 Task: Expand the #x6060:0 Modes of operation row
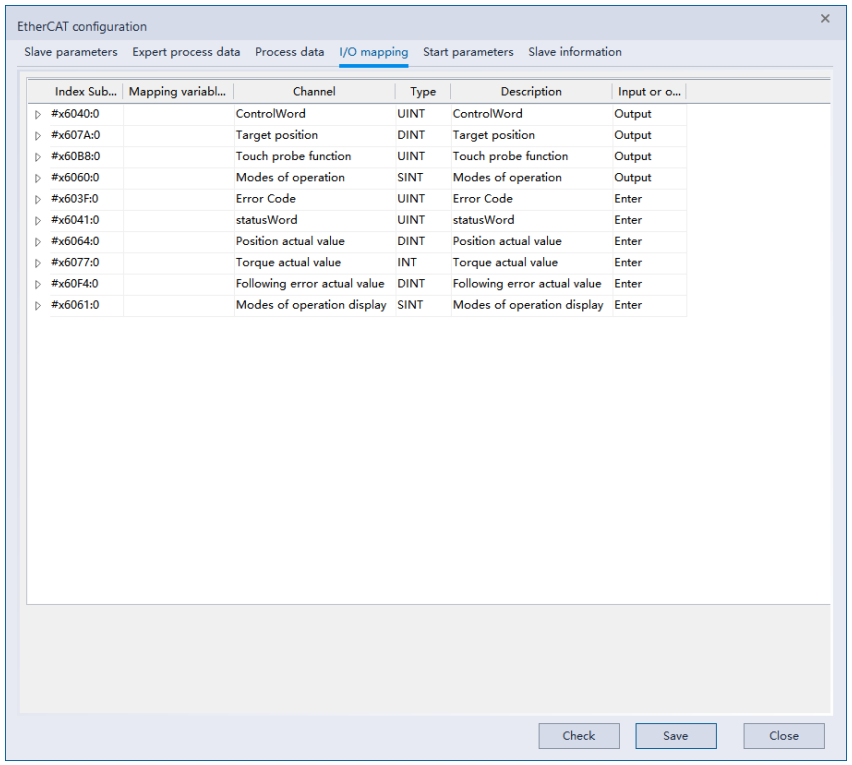point(38,178)
